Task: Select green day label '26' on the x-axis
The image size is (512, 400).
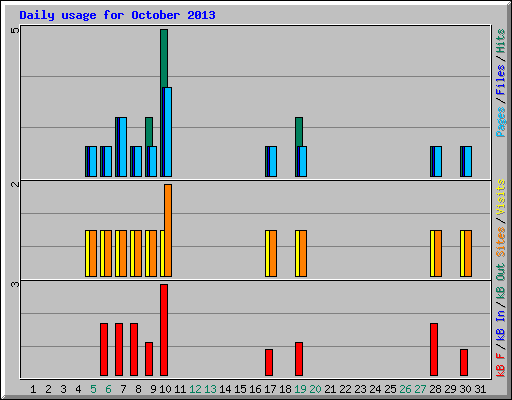Action: tap(405, 389)
